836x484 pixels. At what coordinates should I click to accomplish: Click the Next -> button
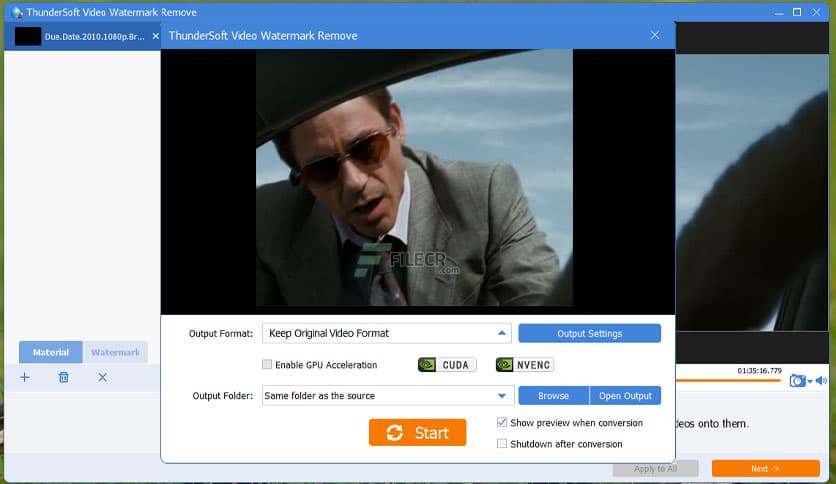(x=766, y=469)
